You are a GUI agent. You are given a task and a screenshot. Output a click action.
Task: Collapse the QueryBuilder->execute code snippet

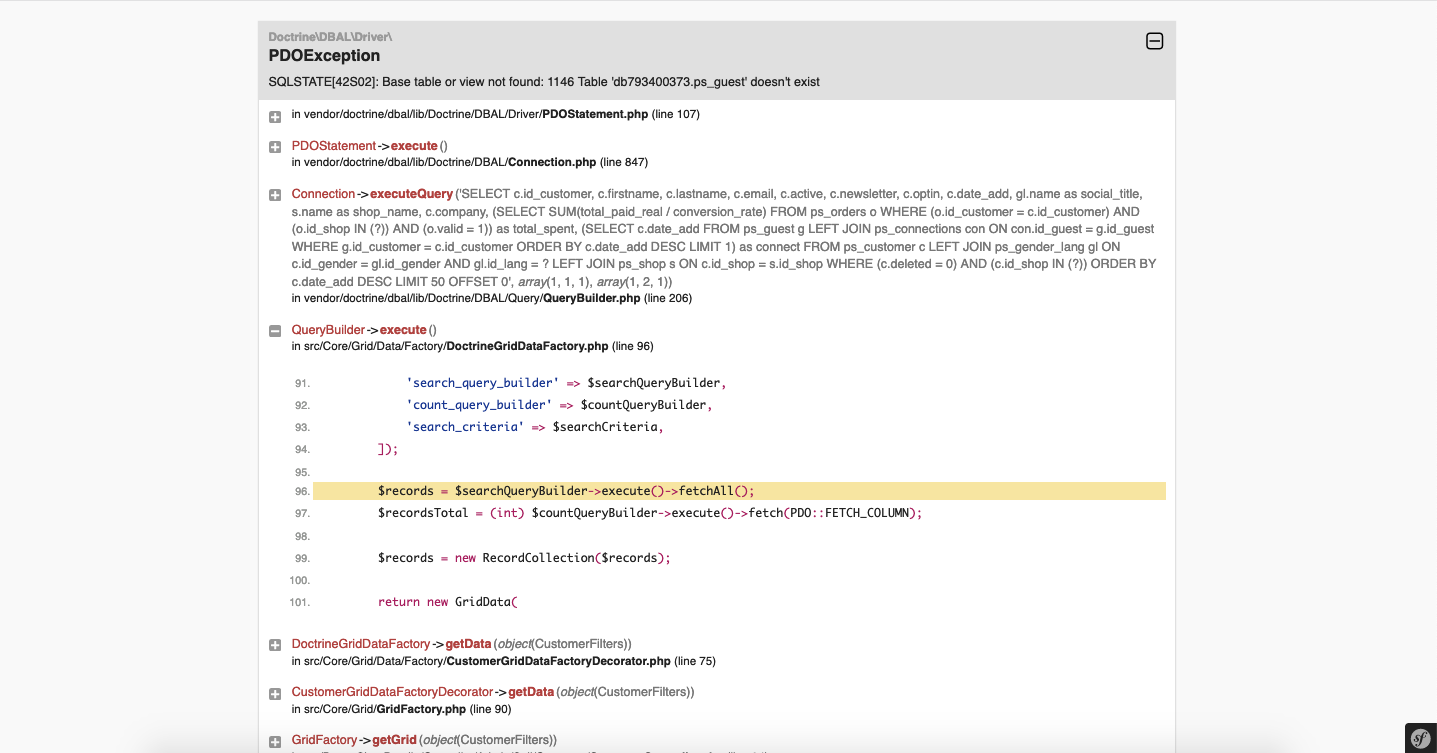click(275, 331)
